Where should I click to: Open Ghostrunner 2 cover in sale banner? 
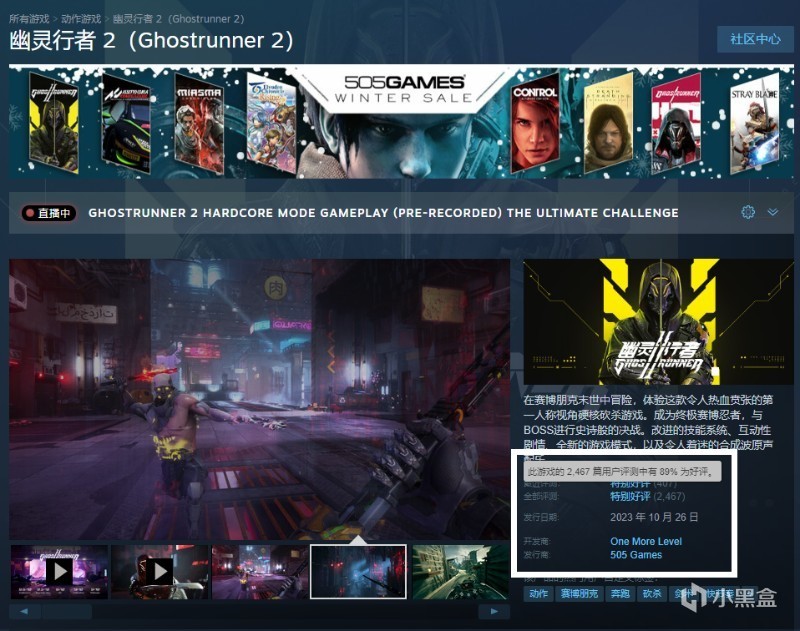tap(54, 123)
